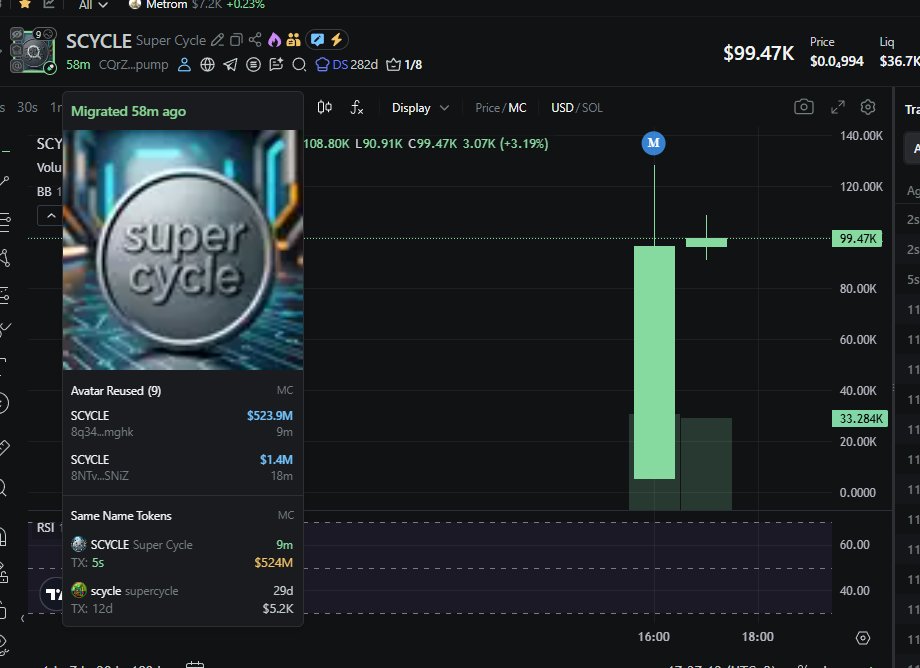Viewport: 920px width, 668px height.
Task: Open chart settings gear in the toolbar
Action: click(868, 108)
